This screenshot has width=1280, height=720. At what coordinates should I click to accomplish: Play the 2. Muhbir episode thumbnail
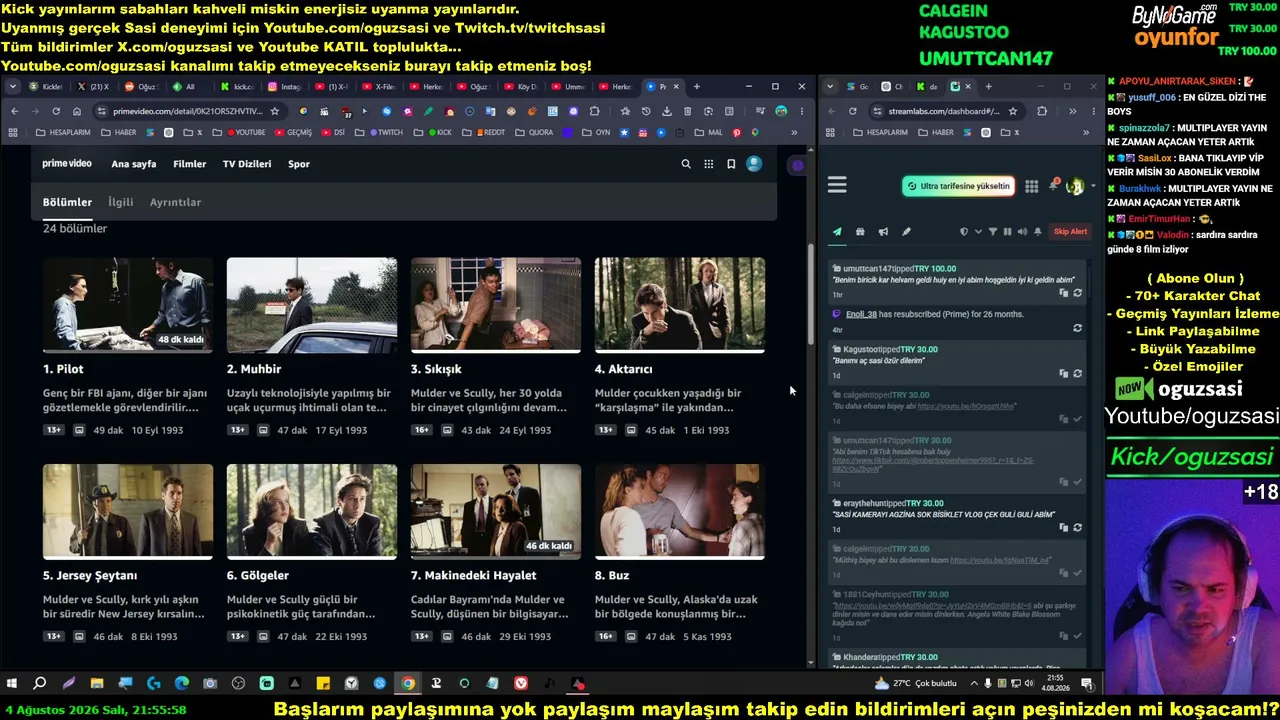(x=311, y=305)
